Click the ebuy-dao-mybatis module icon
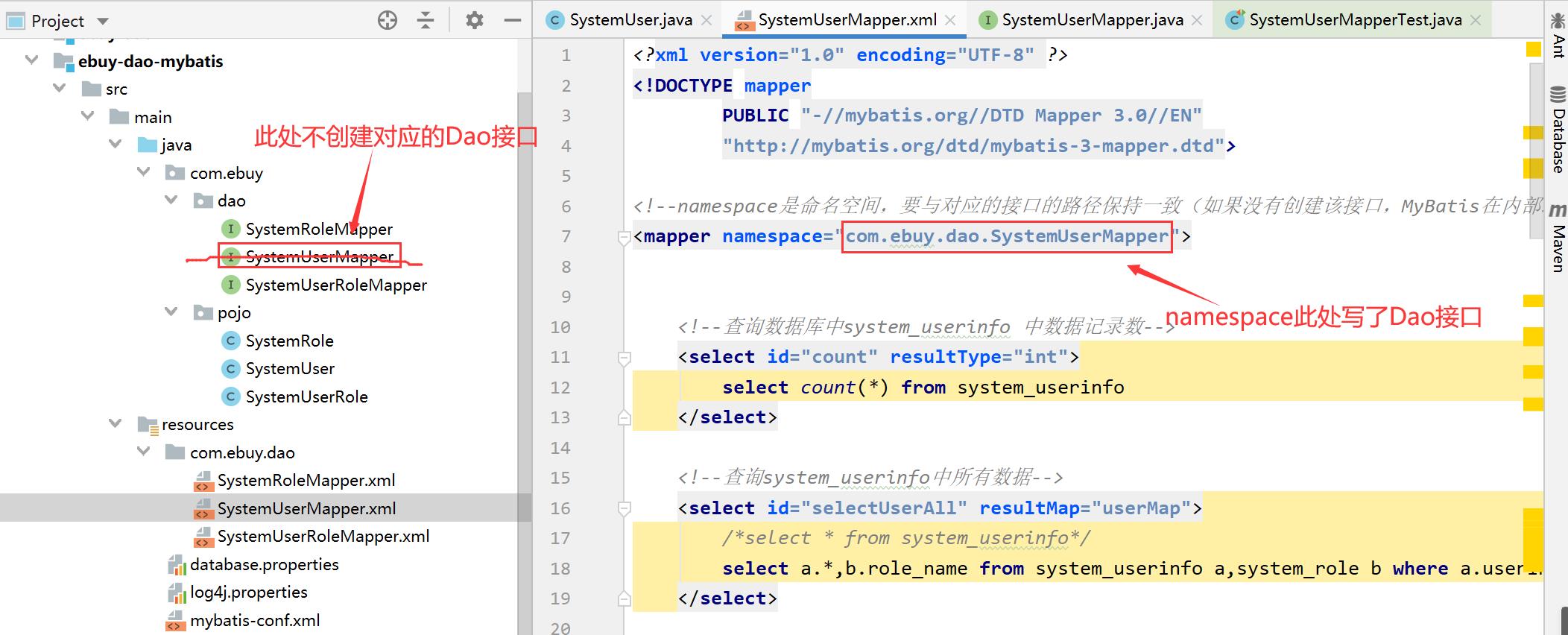The image size is (1568, 635). 63,61
